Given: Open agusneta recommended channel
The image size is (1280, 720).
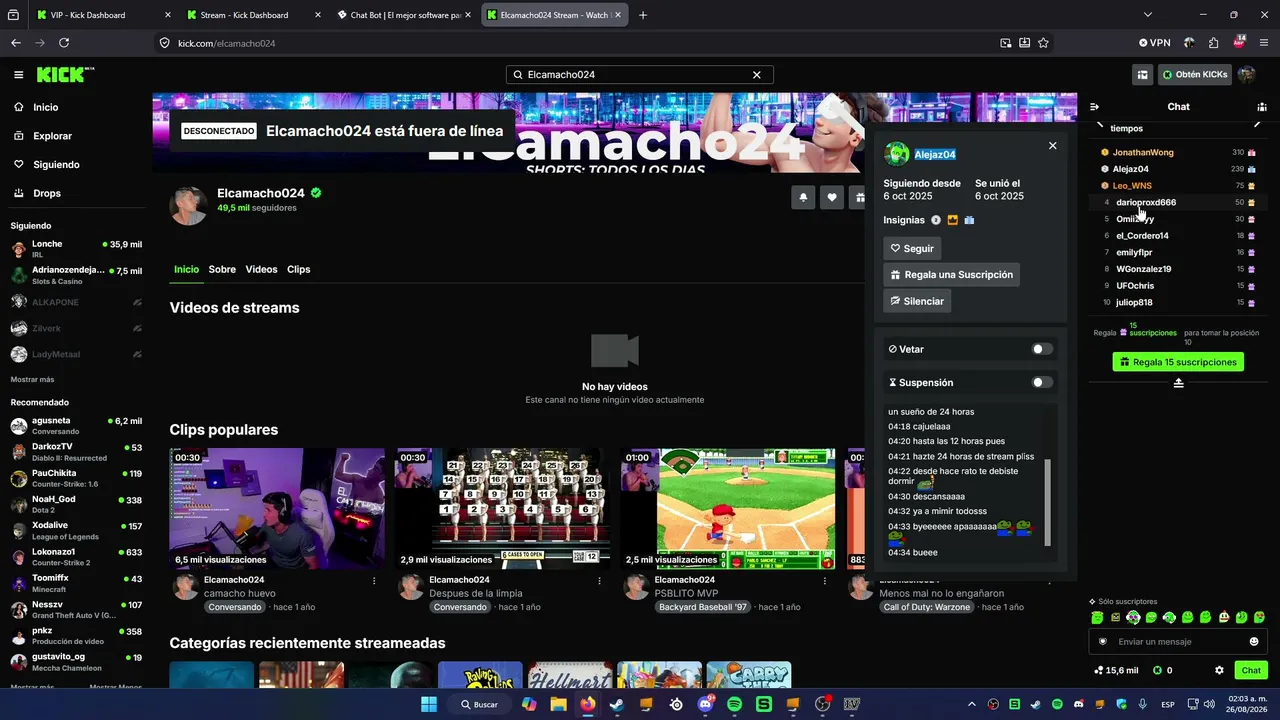Looking at the screenshot, I should [76, 426].
